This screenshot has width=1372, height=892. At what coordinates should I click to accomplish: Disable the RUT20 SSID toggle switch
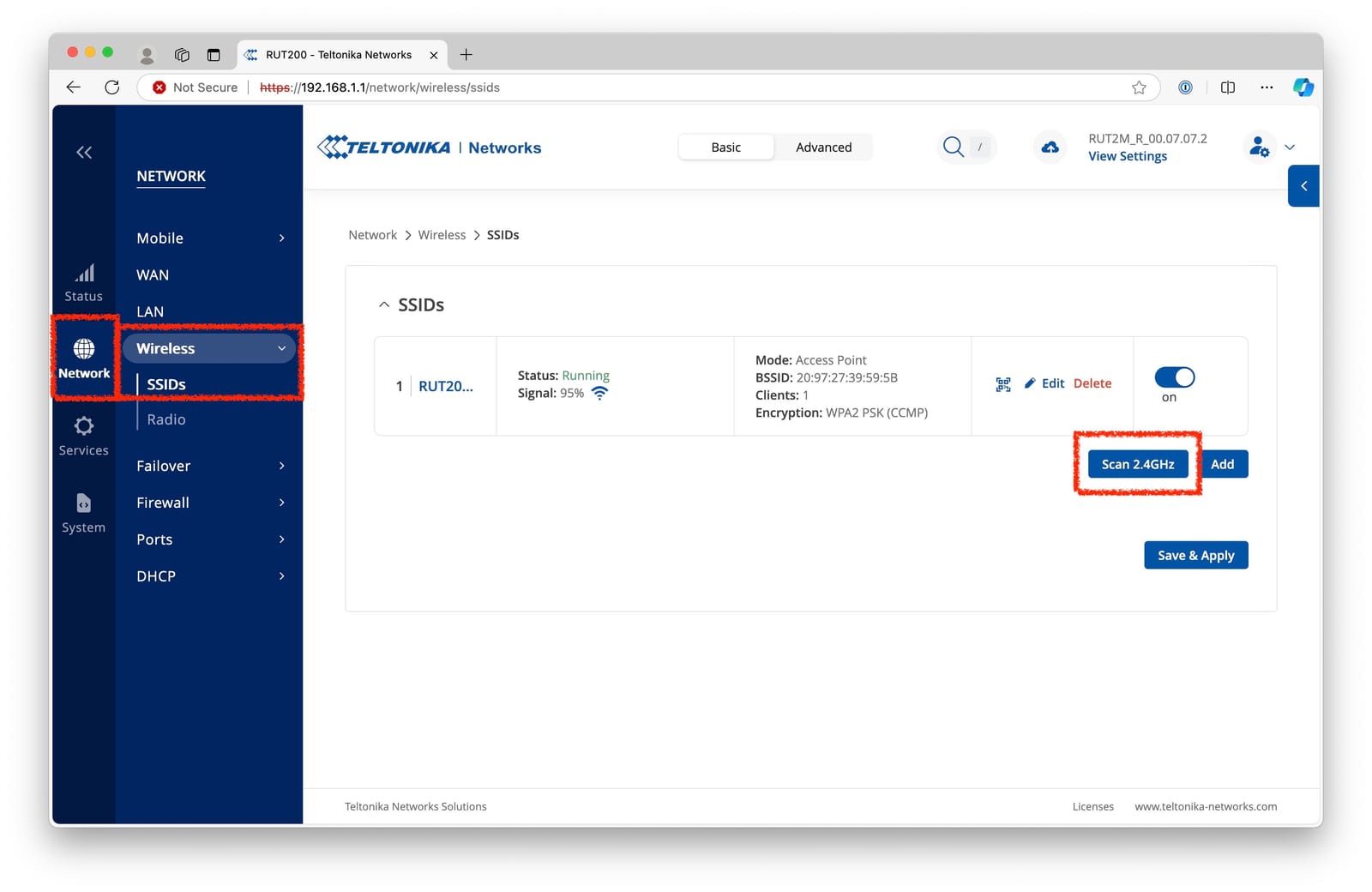tap(1174, 377)
